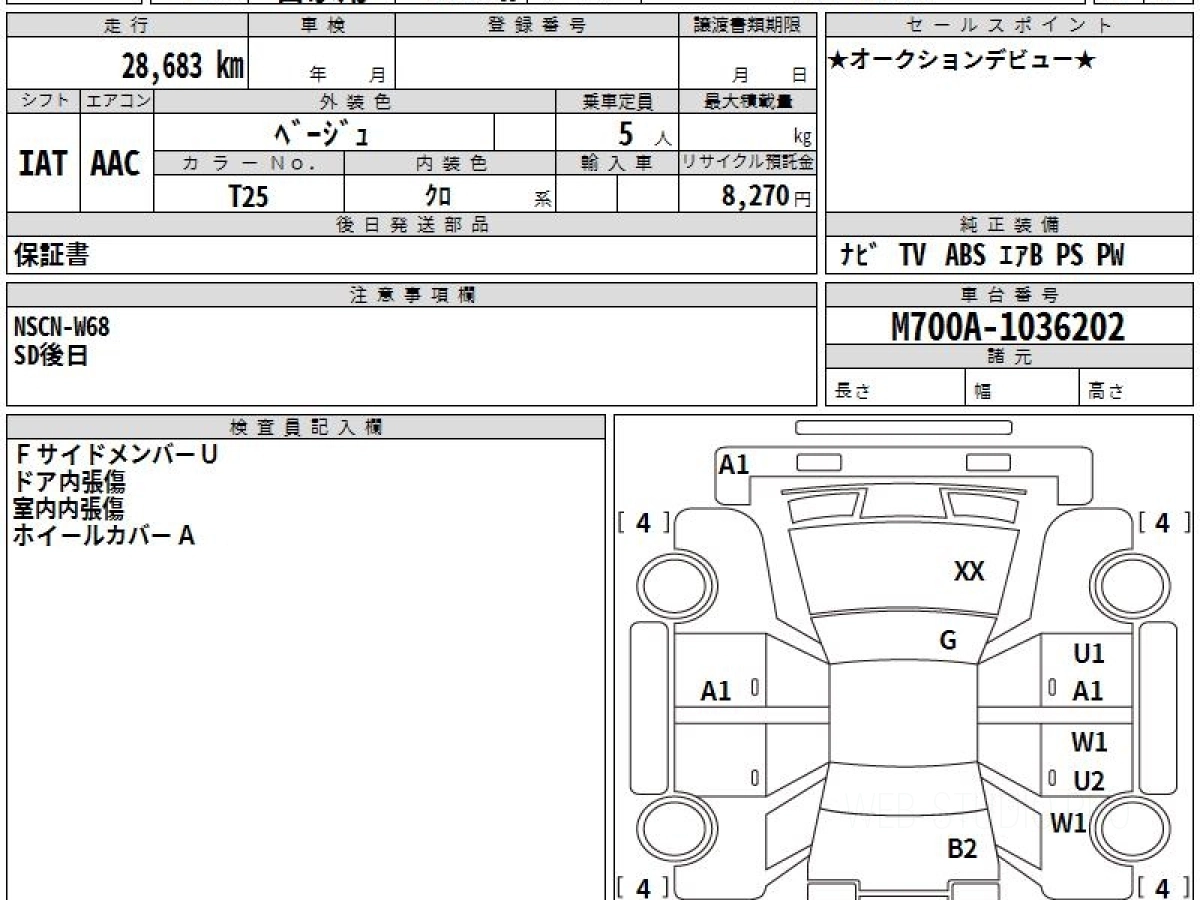
Task: Click the U1 damage mark on the diagram
Action: point(1088,654)
